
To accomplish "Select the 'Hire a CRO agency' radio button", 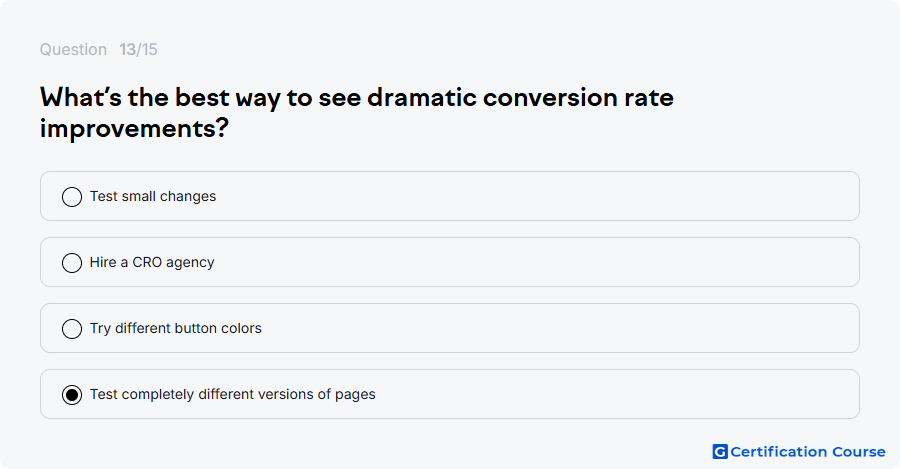I will [72, 262].
